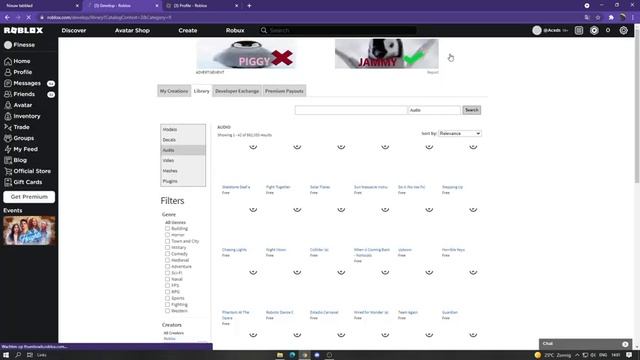The image size is (640, 360).
Task: Click the library search text field
Action: pos(351,110)
